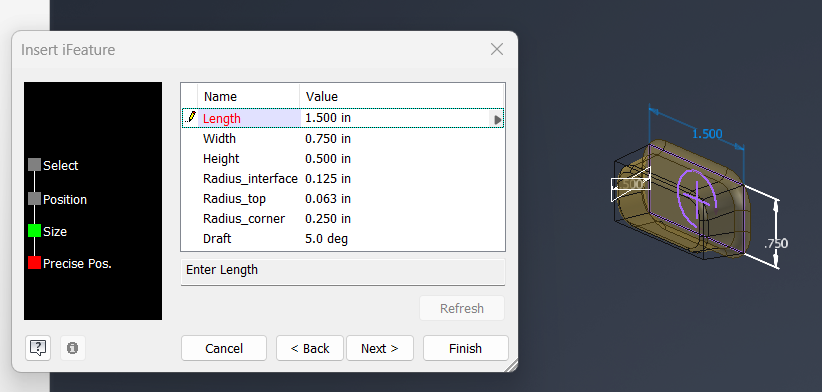Click the Cancel button
Screen dimensions: 822x392
[224, 349]
